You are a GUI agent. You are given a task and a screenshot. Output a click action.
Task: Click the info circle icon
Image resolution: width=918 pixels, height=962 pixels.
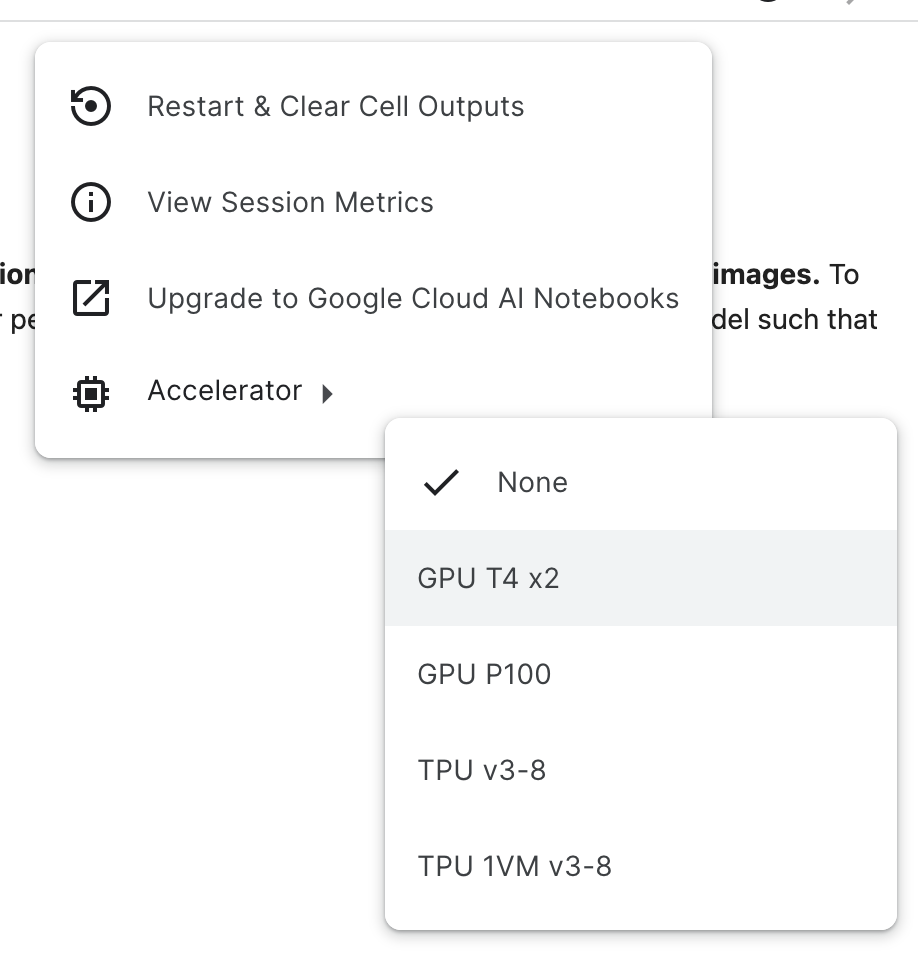[x=91, y=202]
